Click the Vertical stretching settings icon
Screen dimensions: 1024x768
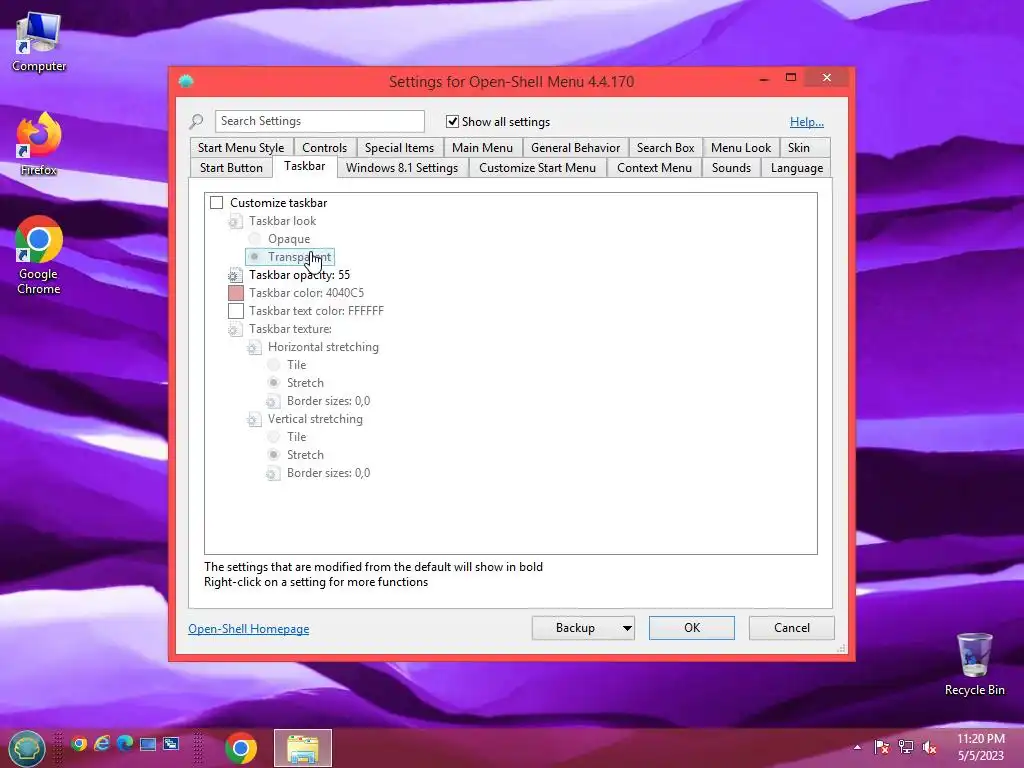point(254,419)
